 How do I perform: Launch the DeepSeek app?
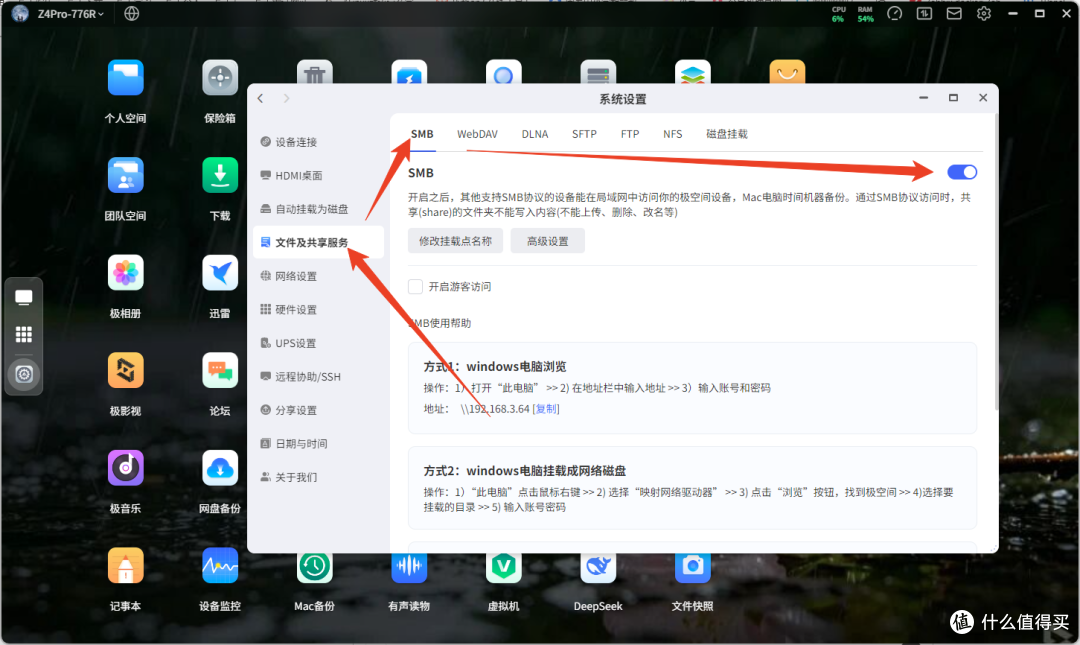point(598,567)
